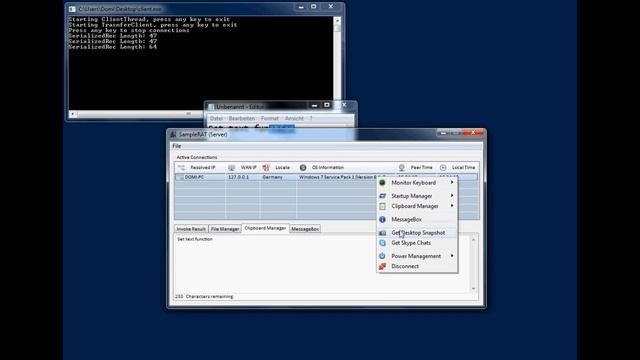640x360 pixels.
Task: Click the text box scroll up arrow
Action: point(473,240)
